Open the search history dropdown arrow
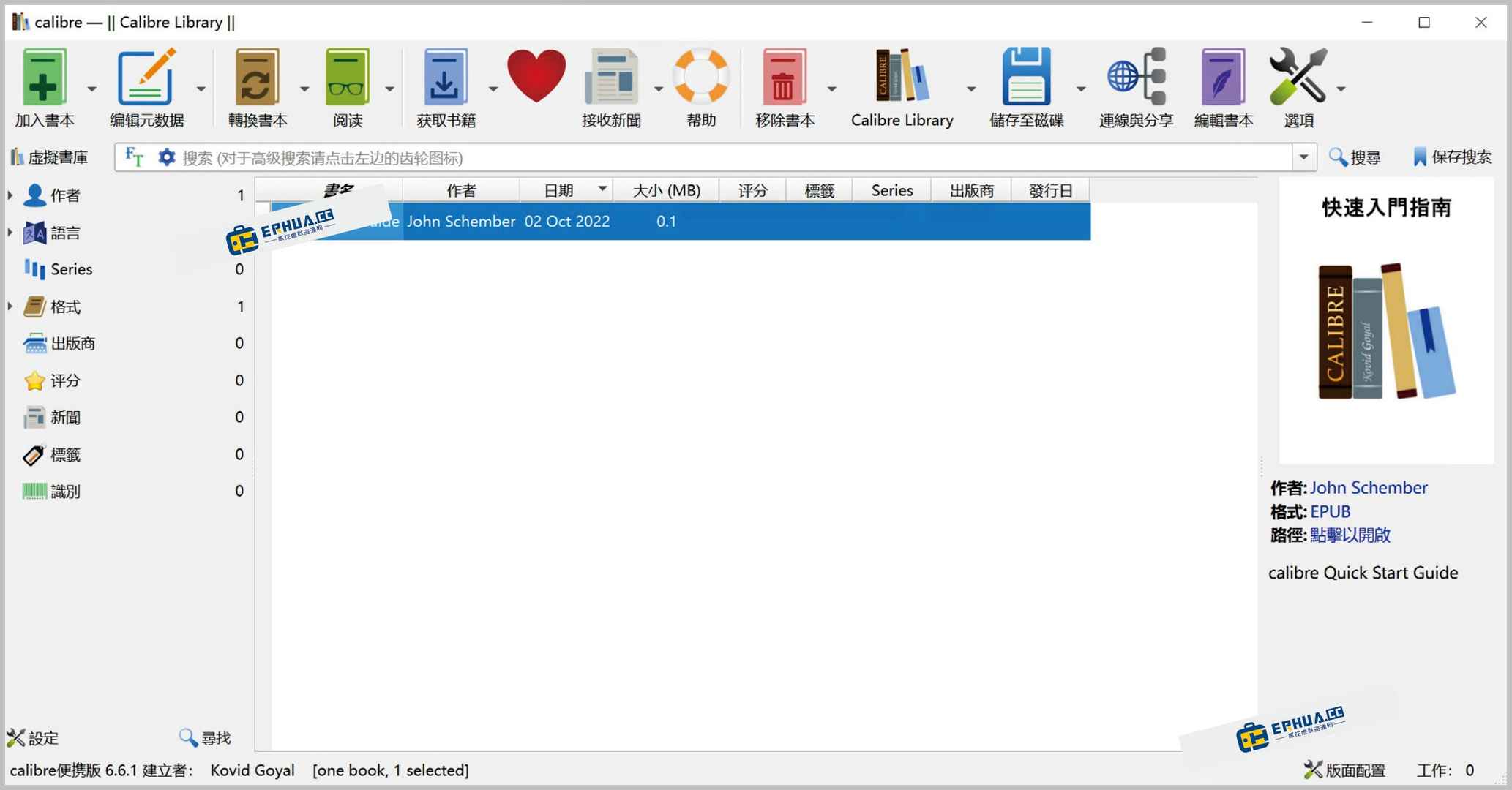 pyautogui.click(x=1303, y=157)
